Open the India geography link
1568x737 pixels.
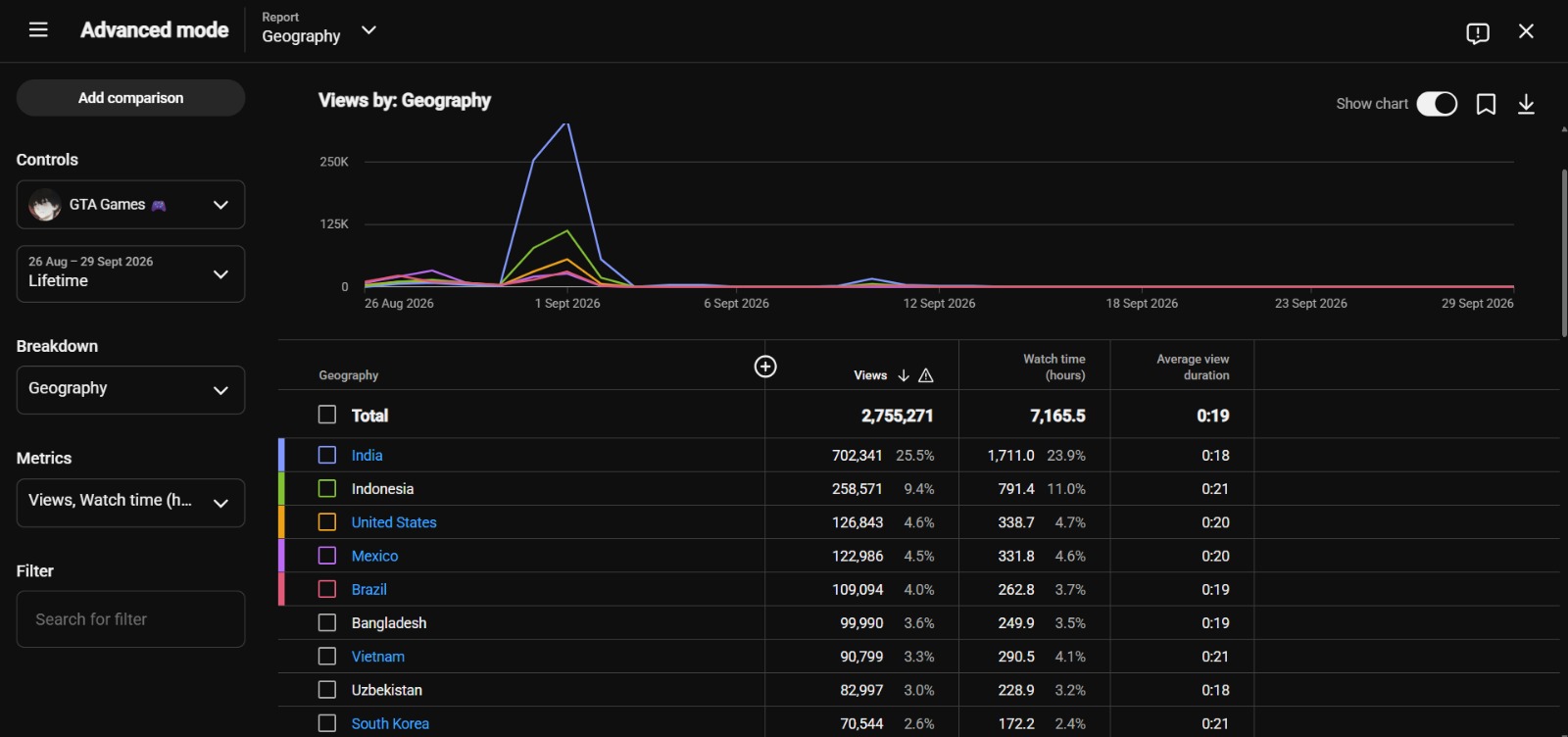367,455
